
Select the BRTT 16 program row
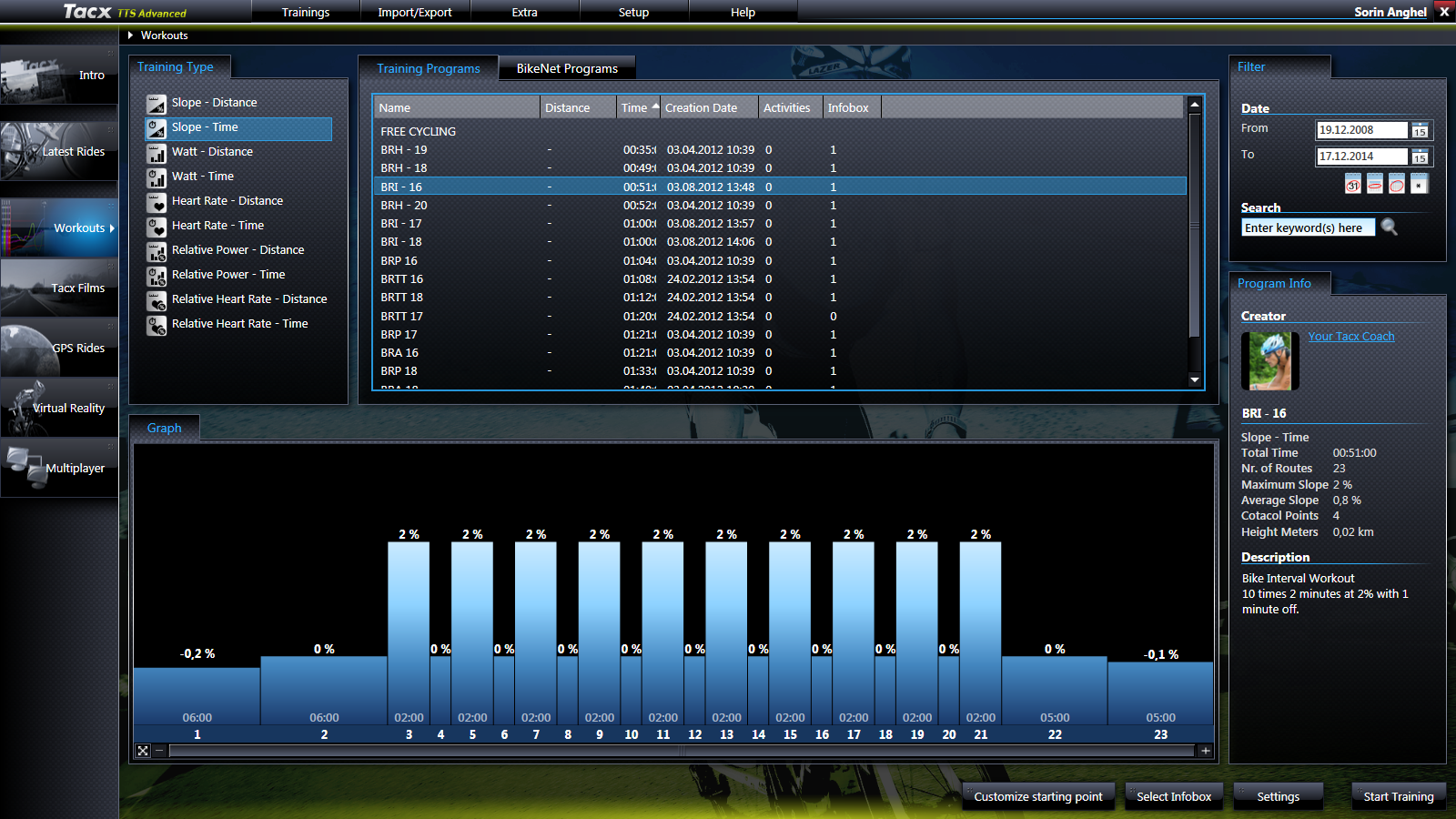tap(781, 279)
